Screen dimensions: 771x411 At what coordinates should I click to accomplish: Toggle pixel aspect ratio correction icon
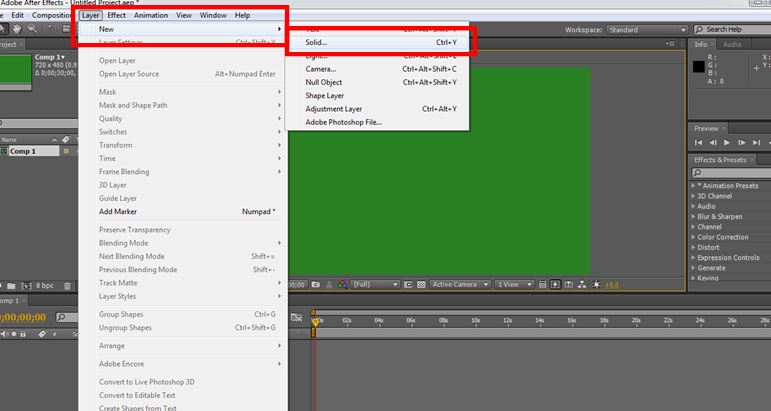tap(542, 285)
